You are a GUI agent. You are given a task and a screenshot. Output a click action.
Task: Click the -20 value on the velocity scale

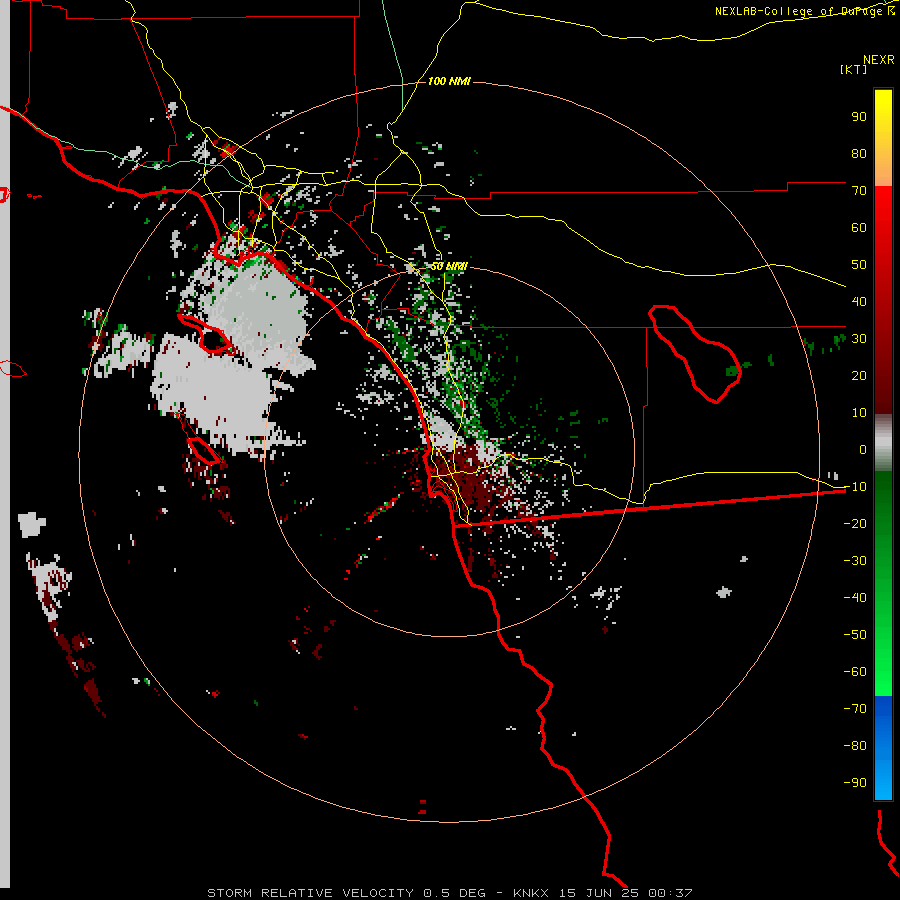pos(855,524)
